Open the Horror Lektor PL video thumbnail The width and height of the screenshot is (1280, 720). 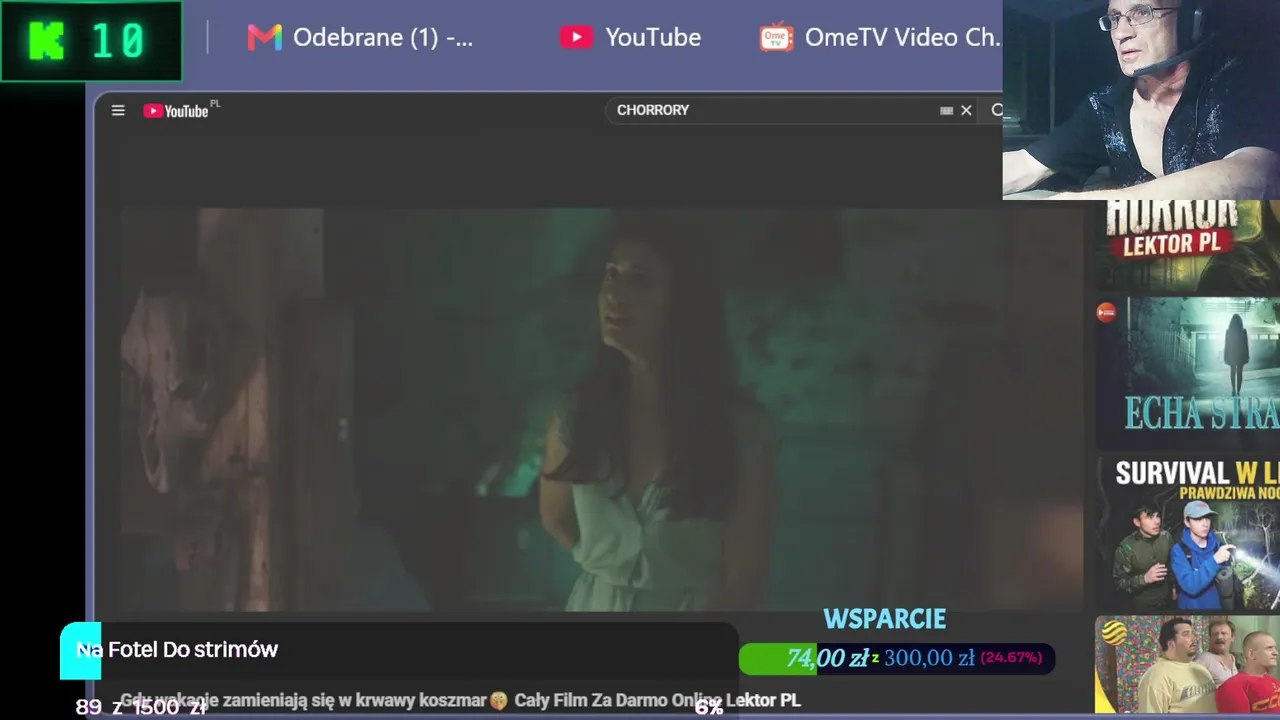pos(1187,246)
